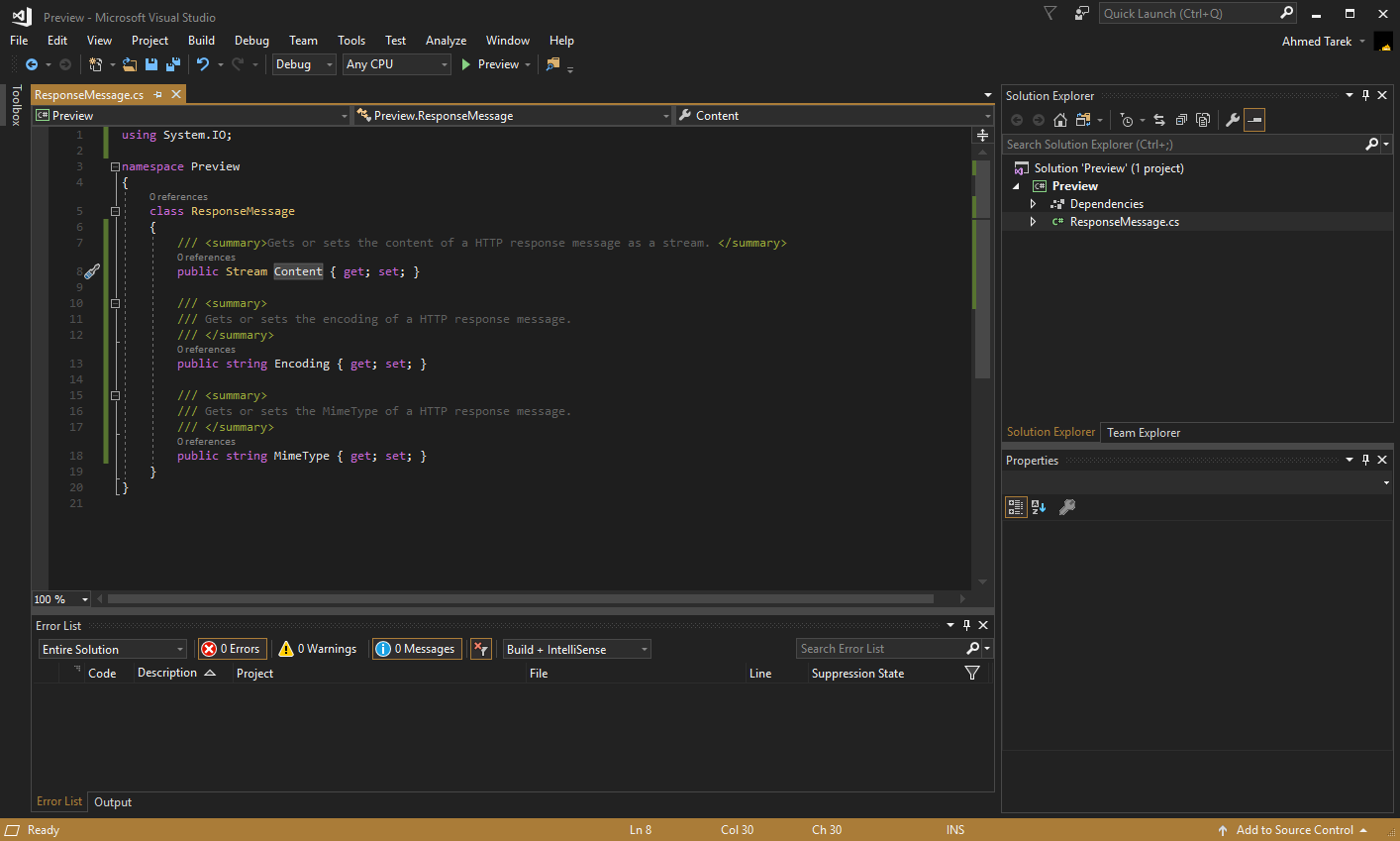Click the editor horizontal scrollbar

pyautogui.click(x=521, y=599)
